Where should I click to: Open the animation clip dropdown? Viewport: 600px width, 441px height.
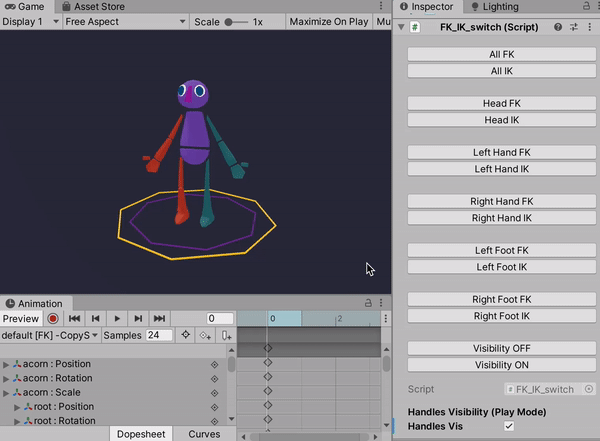[x=50, y=336]
